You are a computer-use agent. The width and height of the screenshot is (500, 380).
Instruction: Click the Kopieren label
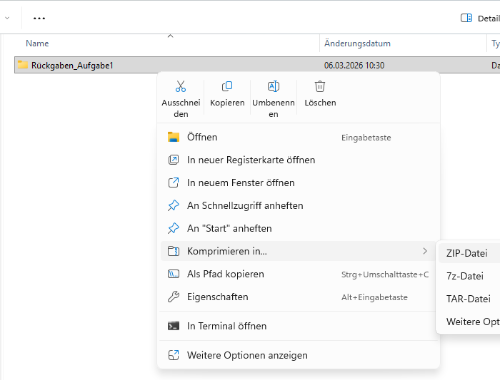(227, 103)
